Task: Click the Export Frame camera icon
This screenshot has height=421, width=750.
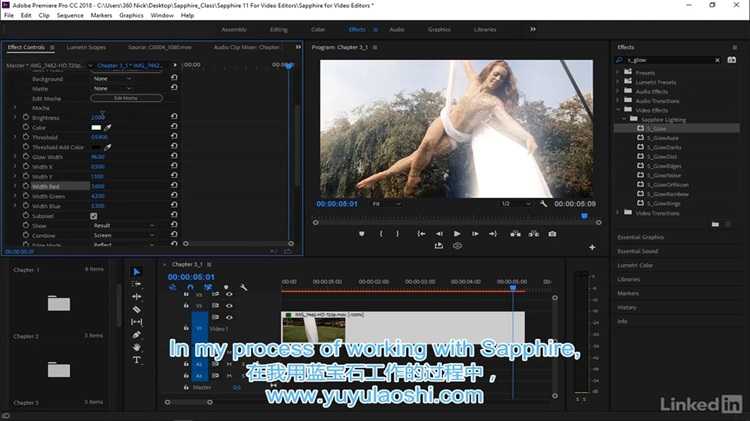Action: (552, 234)
